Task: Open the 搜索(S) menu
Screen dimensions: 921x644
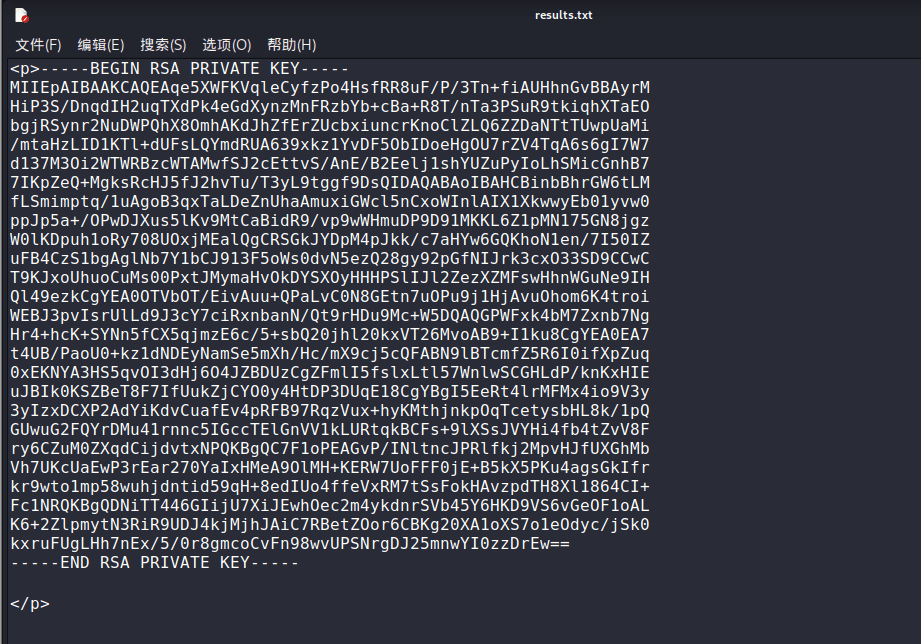Action: [x=163, y=45]
